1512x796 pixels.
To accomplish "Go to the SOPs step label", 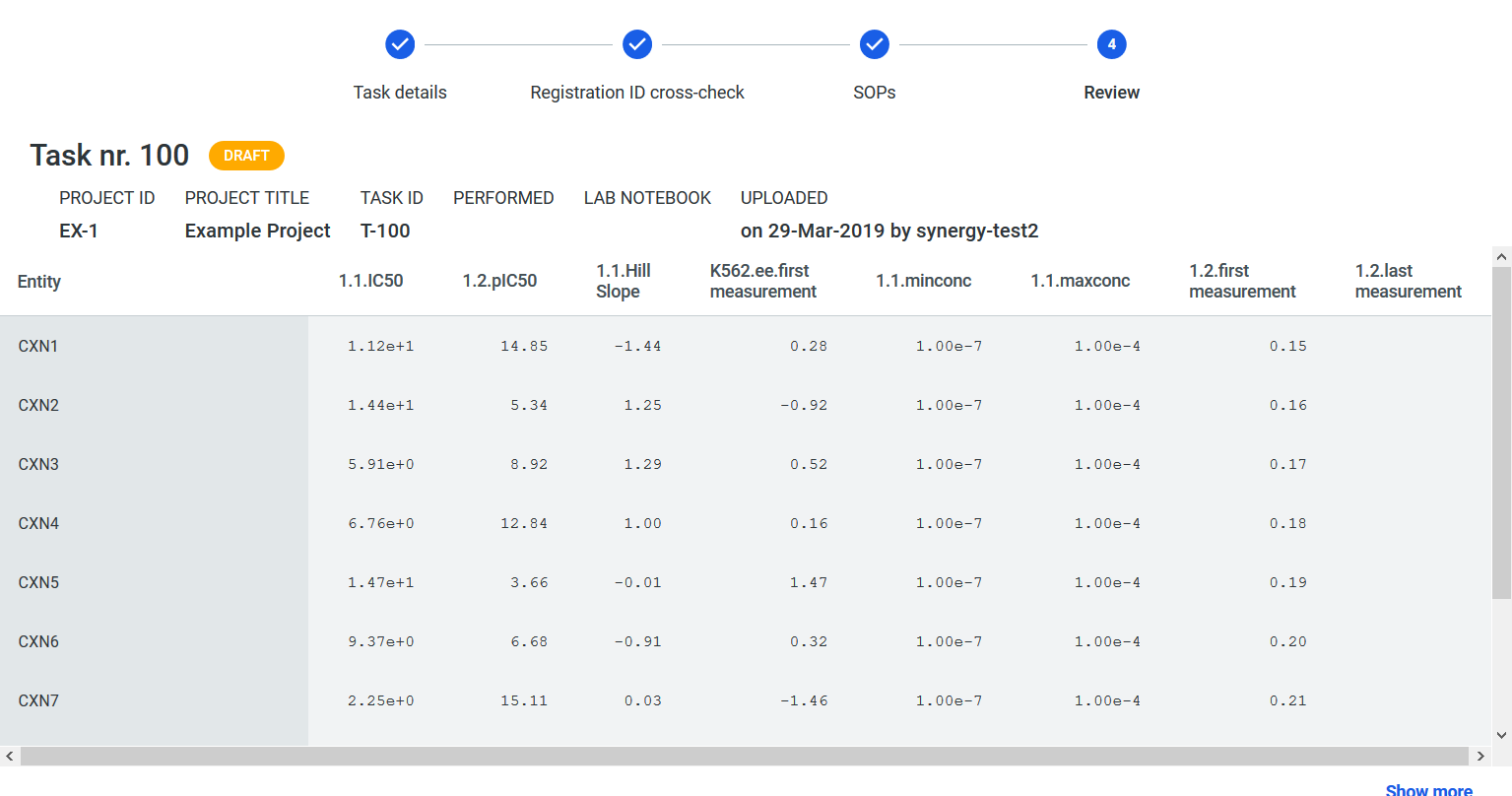I will click(x=875, y=93).
